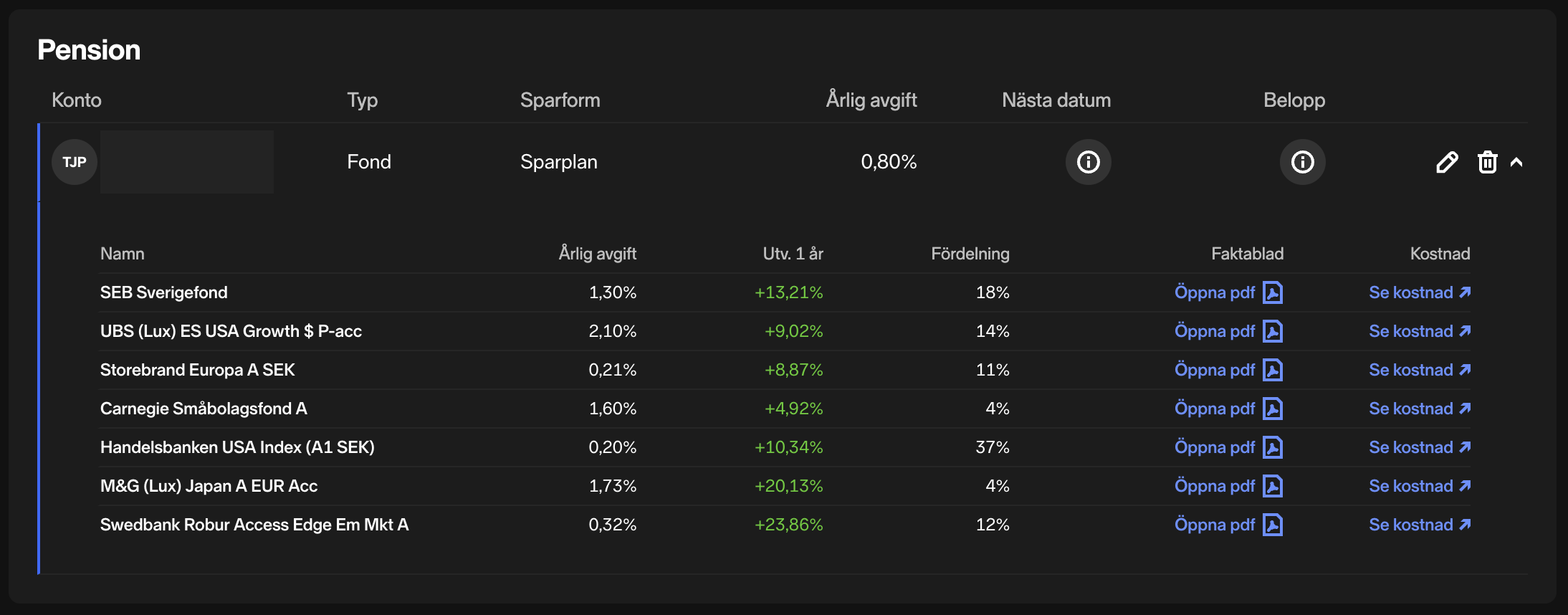The width and height of the screenshot is (1568, 615).
Task: Click the pencil edit icon for the savings plan
Action: (x=1447, y=163)
